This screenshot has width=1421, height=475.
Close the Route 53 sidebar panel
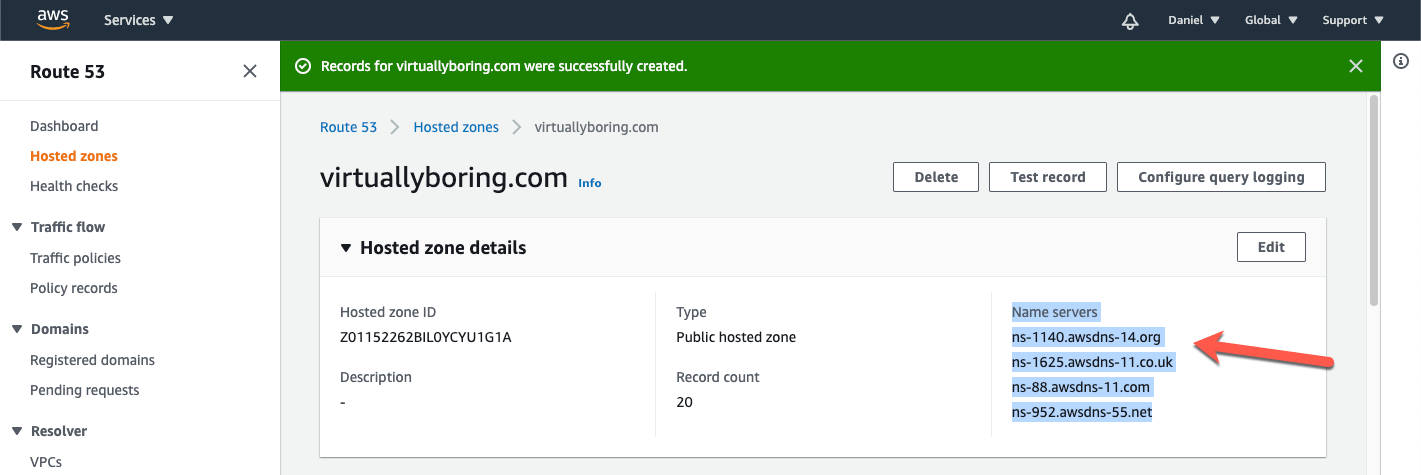tap(250, 71)
